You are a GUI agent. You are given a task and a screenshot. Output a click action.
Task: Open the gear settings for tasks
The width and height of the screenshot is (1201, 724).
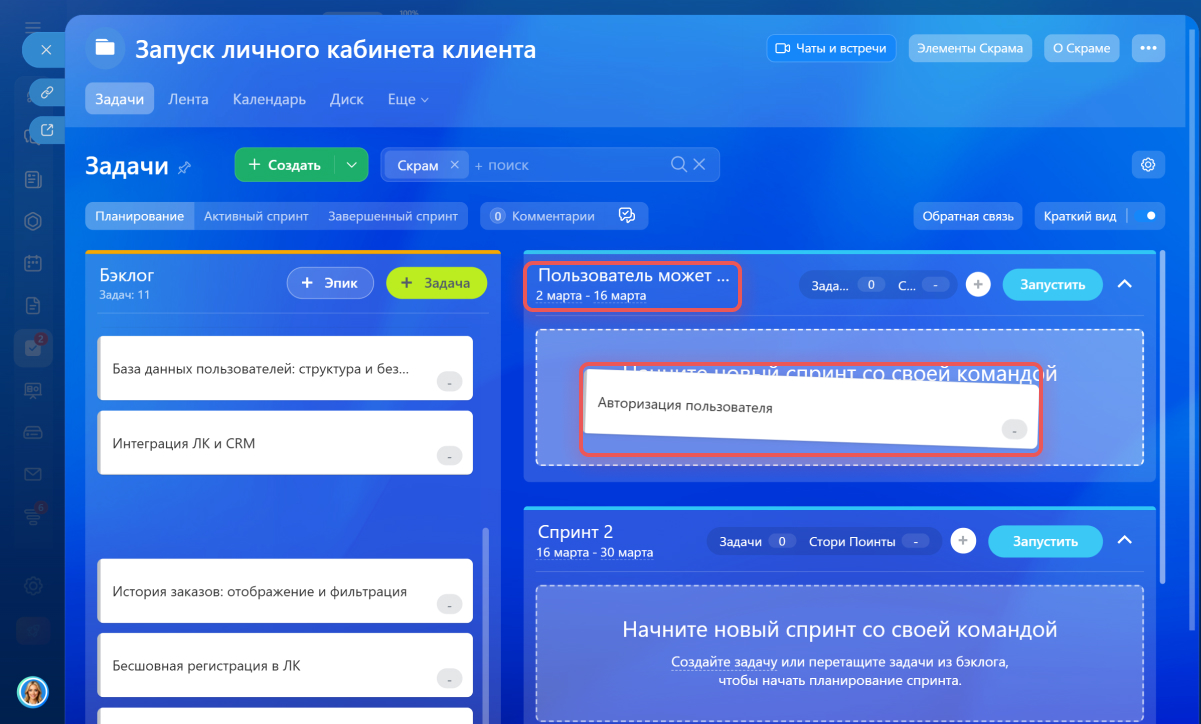[x=1148, y=165]
